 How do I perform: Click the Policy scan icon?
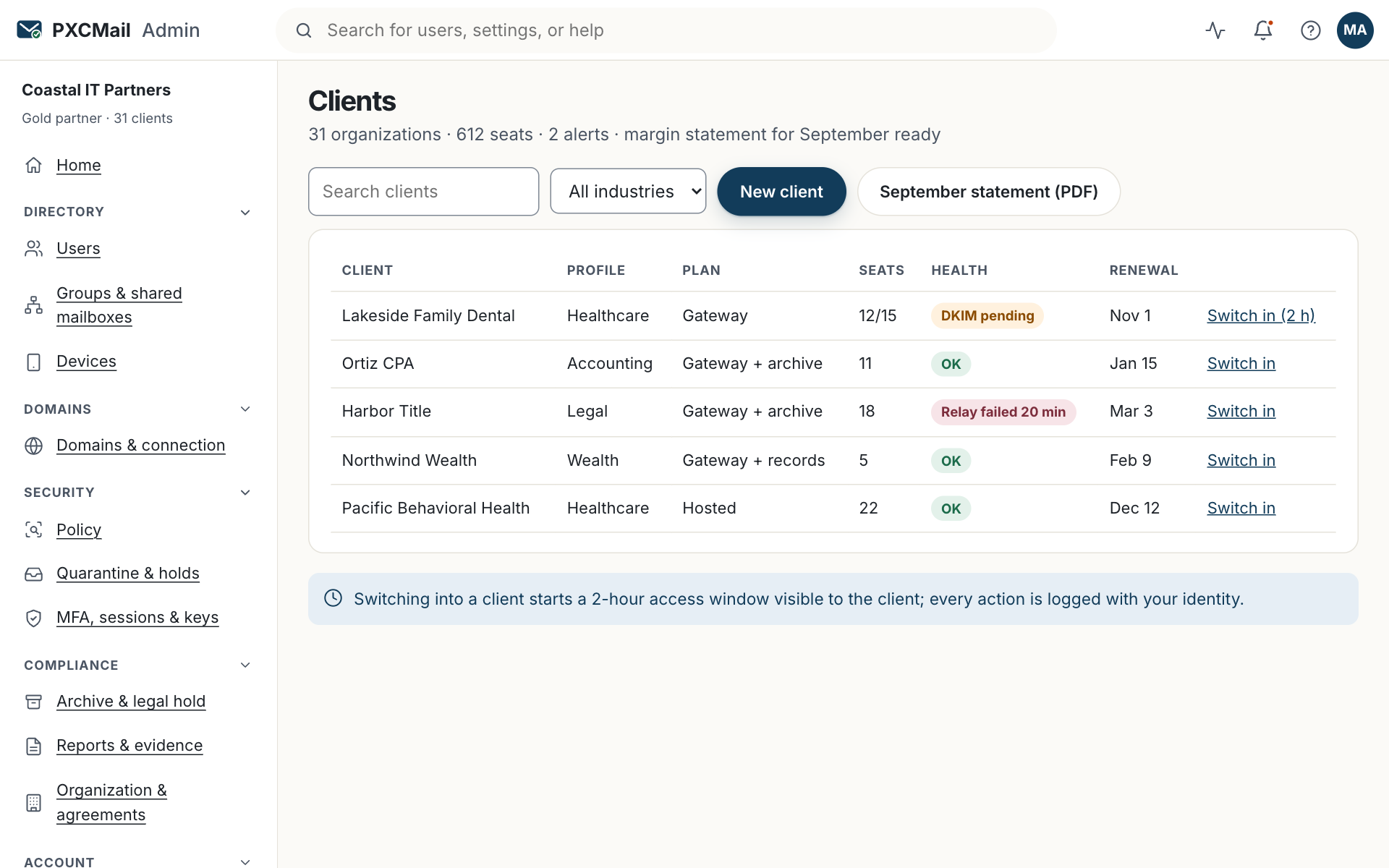pyautogui.click(x=33, y=529)
